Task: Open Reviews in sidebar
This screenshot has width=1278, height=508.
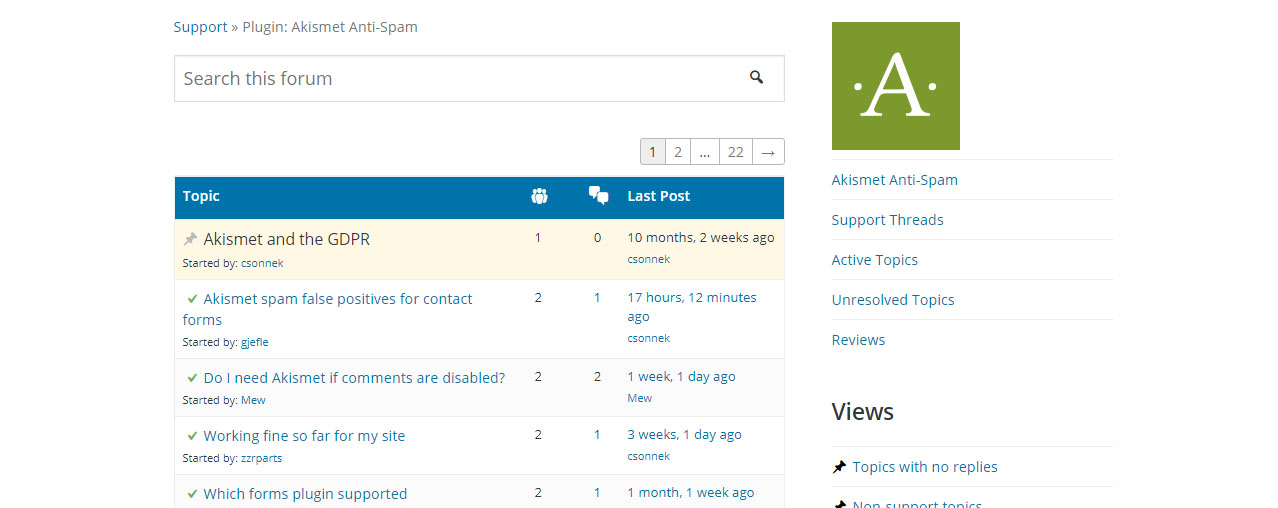Action: click(x=858, y=340)
